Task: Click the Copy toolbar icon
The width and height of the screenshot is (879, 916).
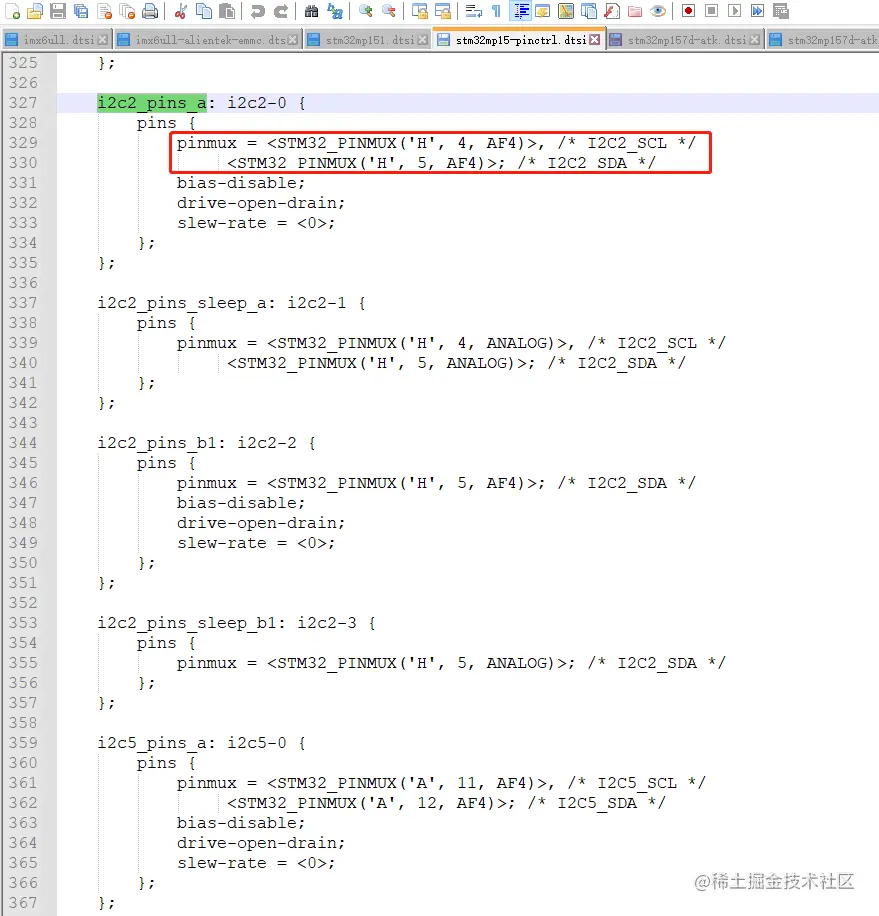Action: click(204, 11)
